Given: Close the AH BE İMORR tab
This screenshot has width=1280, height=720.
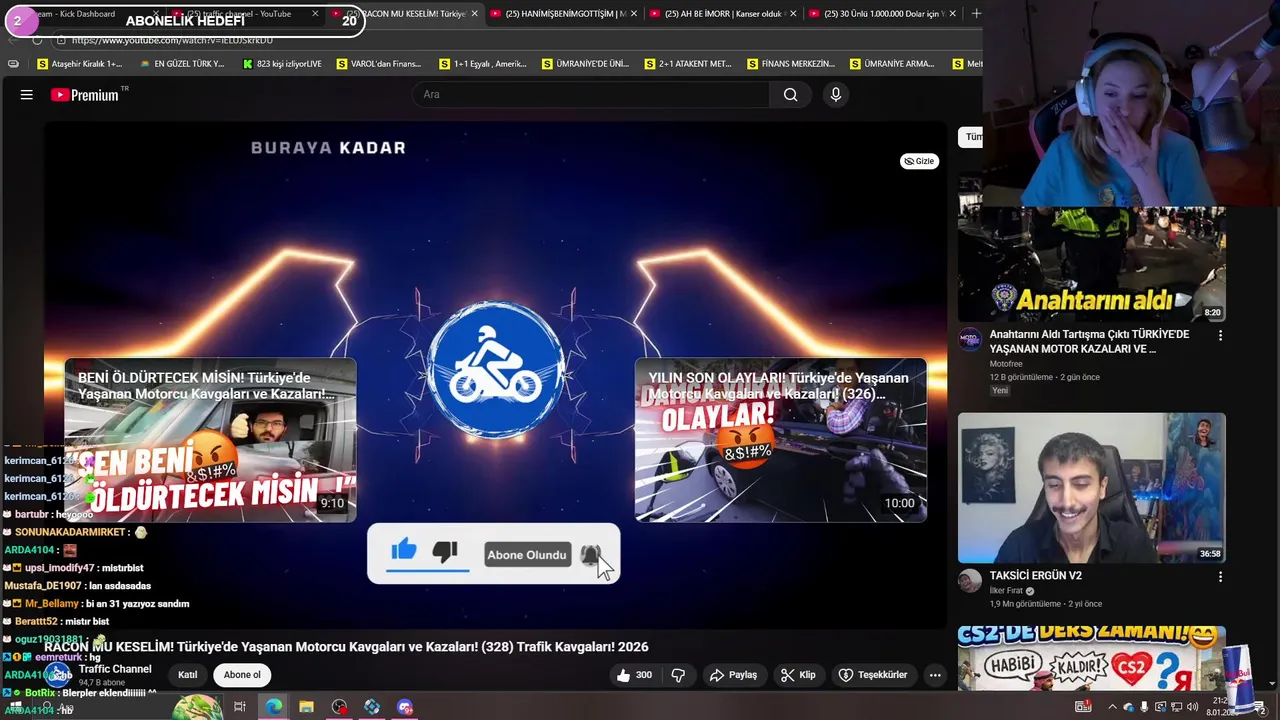Looking at the screenshot, I should (x=793, y=14).
